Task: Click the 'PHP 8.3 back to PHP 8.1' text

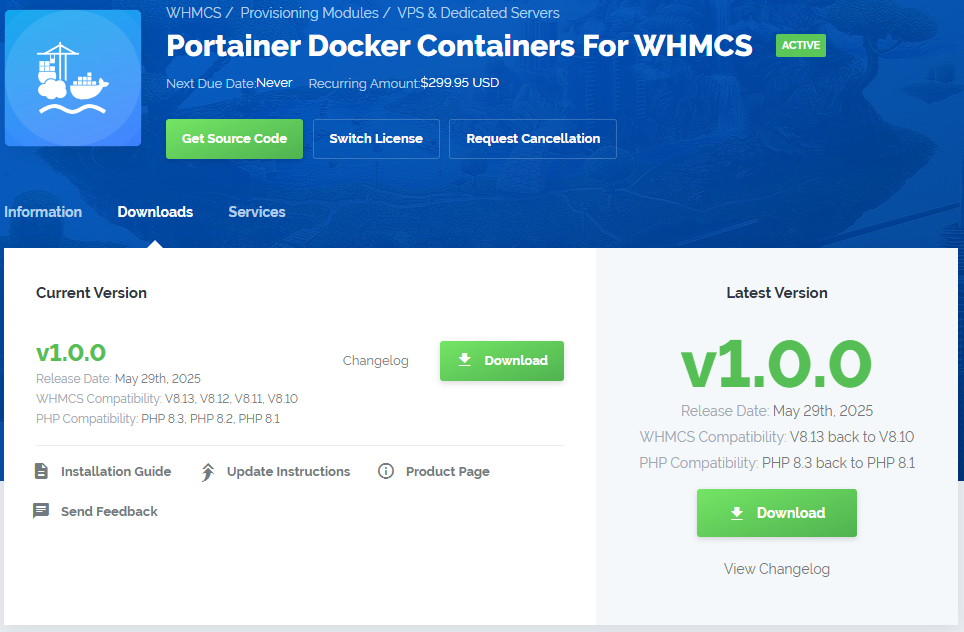Action: (x=838, y=463)
